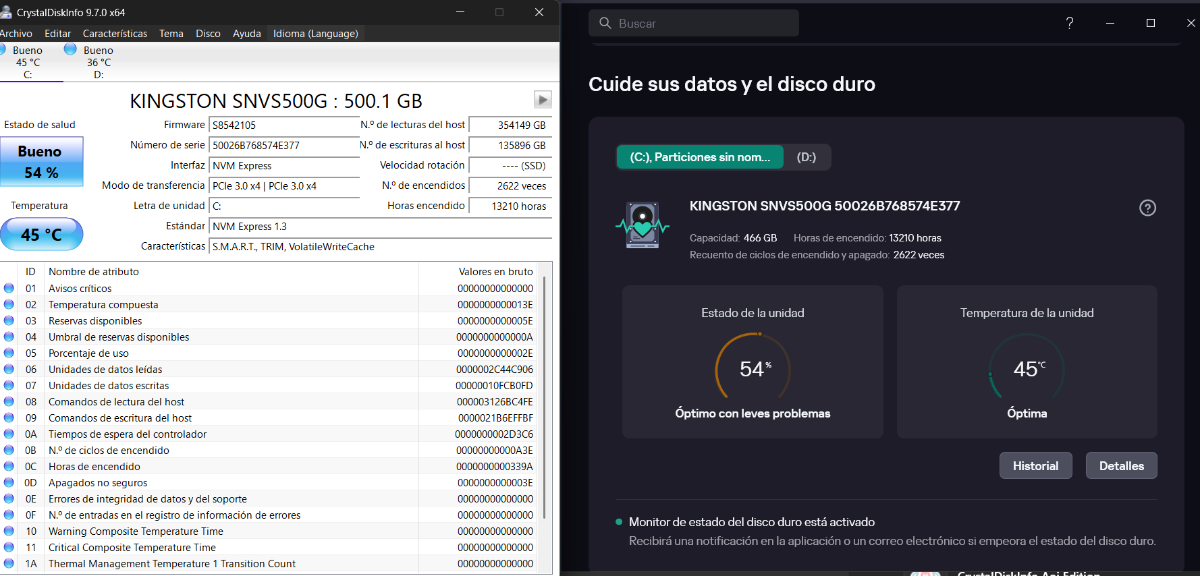Open the Editar menu
The width and height of the screenshot is (1200, 576).
point(57,33)
